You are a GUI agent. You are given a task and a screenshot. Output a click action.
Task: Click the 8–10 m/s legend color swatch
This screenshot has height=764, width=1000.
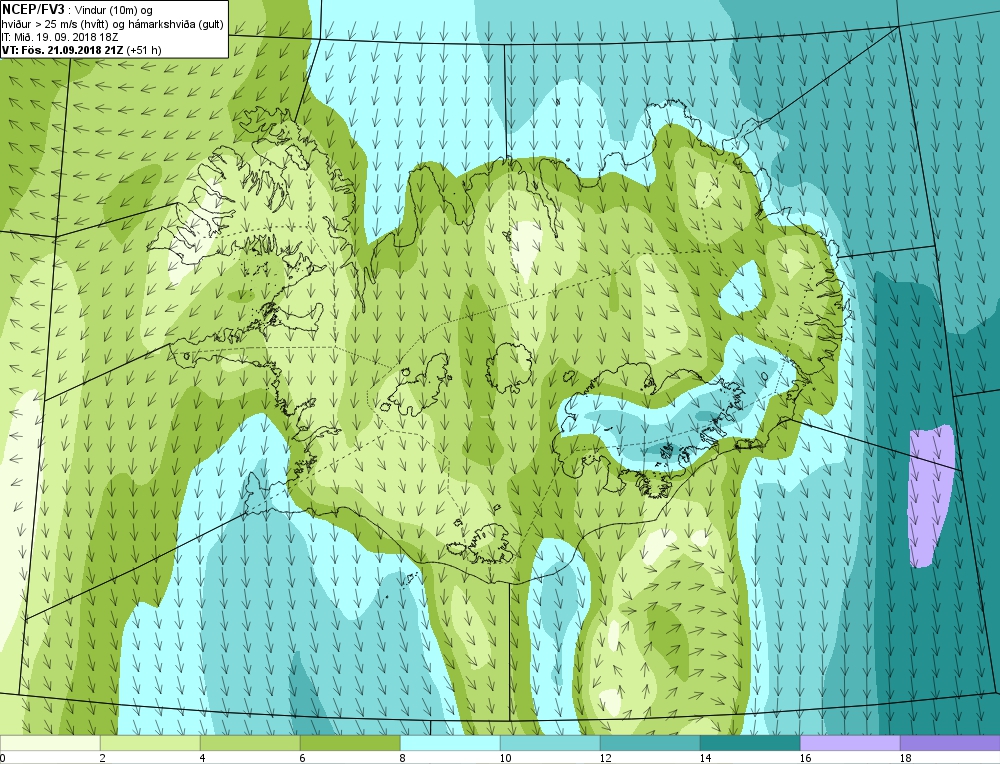click(450, 743)
